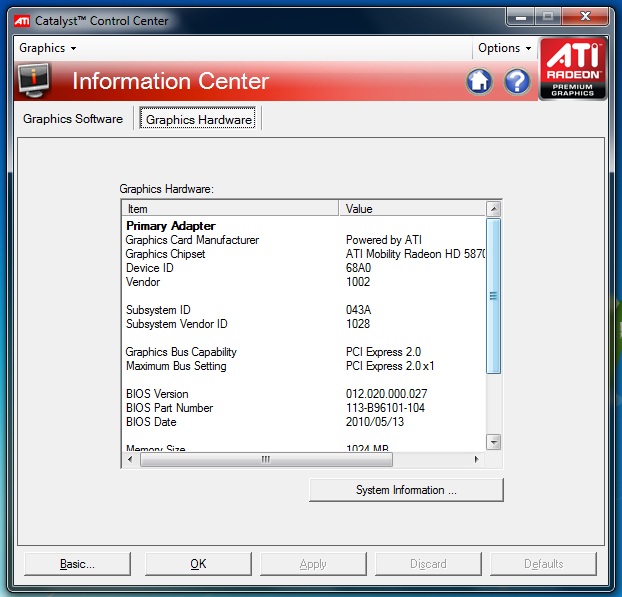Screen dimensions: 622x597
Task: Click the Device ID row label
Action: (150, 268)
